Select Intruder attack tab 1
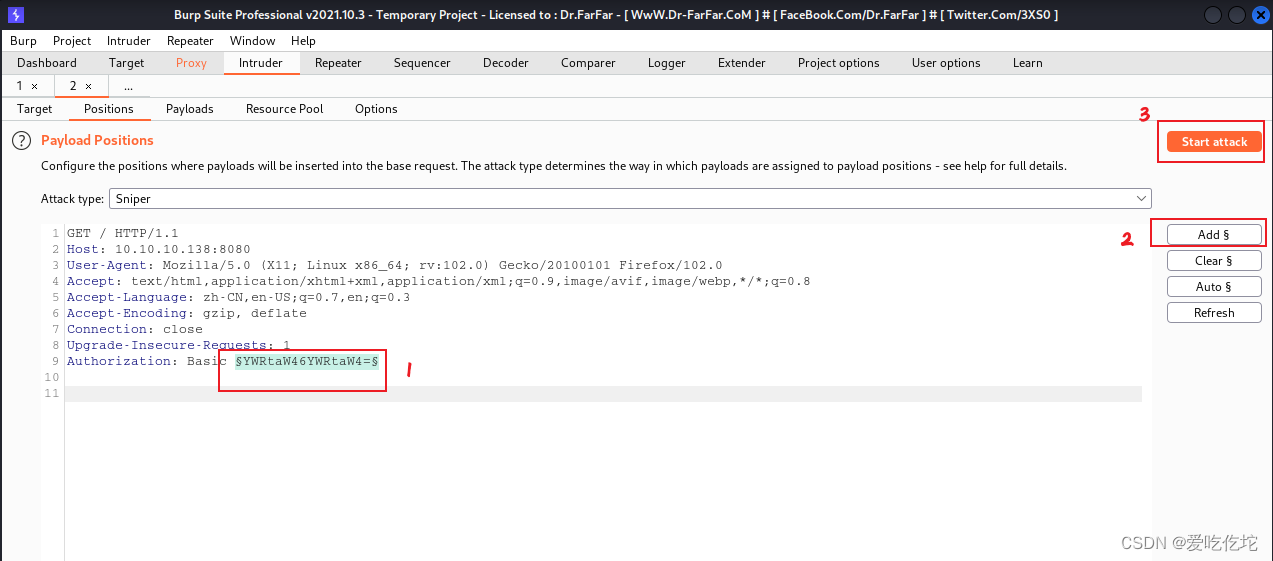Viewport: 1273px width, 561px height. (x=20, y=86)
